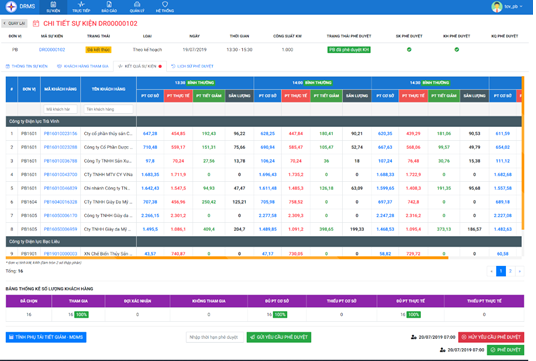Click the green 192,43 reduction value
This screenshot has width=536, height=361.
pyautogui.click(x=209, y=134)
